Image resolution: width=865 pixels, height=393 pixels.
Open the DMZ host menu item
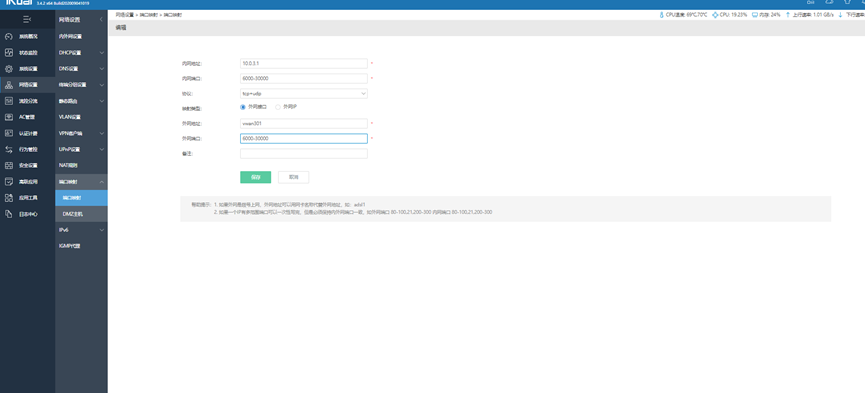pyautogui.click(x=81, y=214)
